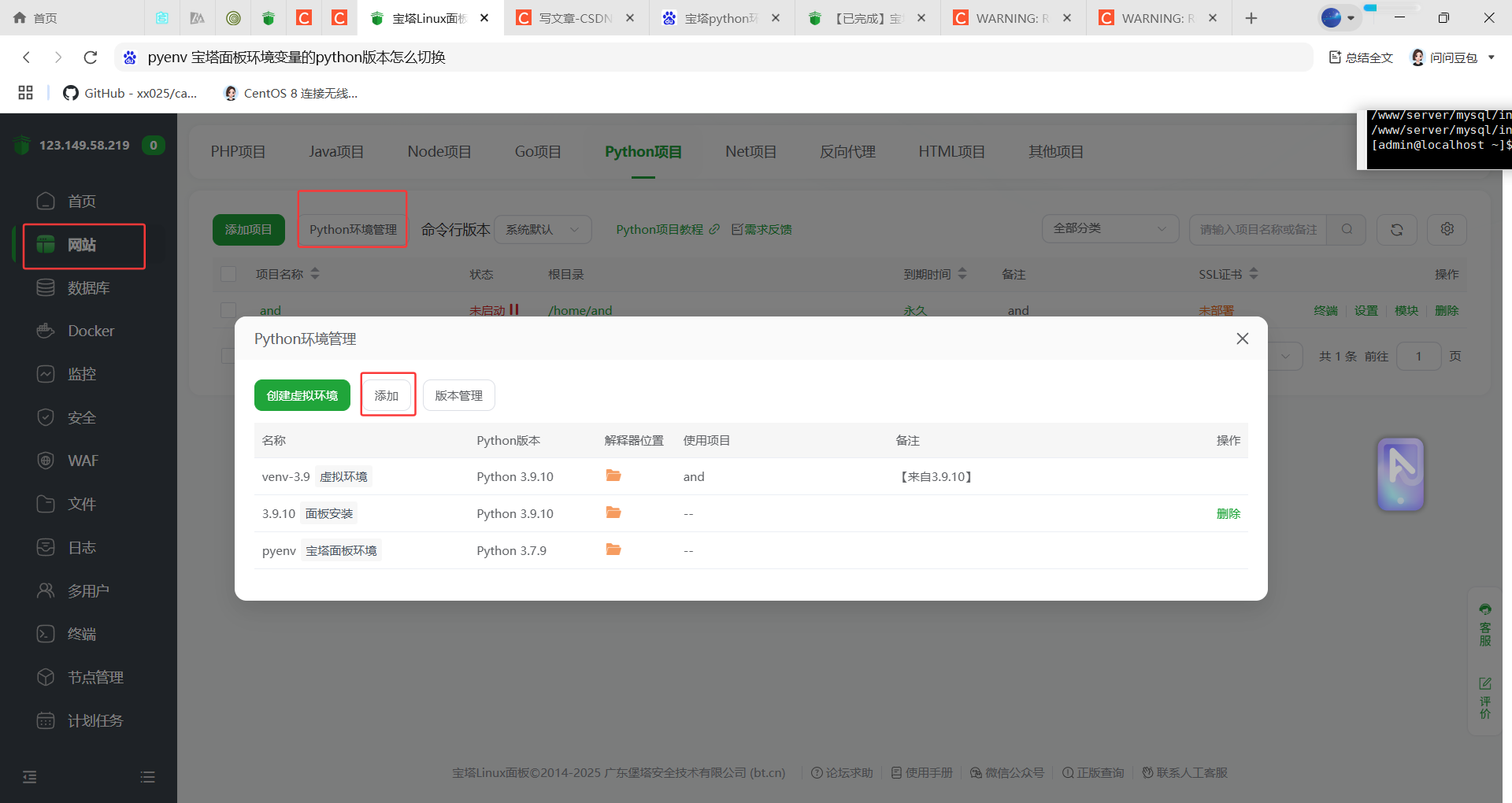
Task: Open the Python项目教程 link
Action: pyautogui.click(x=667, y=229)
